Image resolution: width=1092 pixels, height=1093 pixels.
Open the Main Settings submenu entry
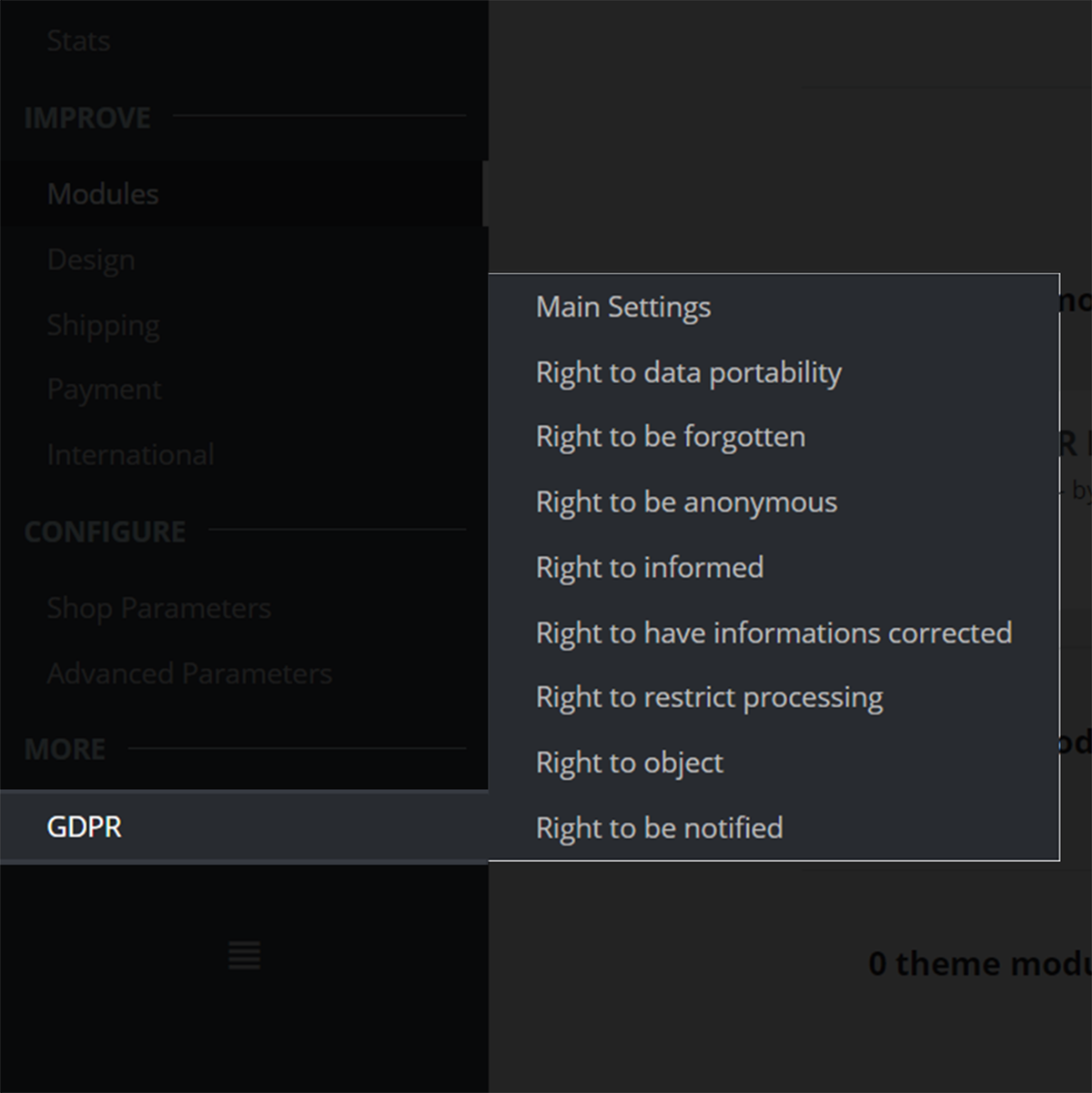[x=622, y=308]
